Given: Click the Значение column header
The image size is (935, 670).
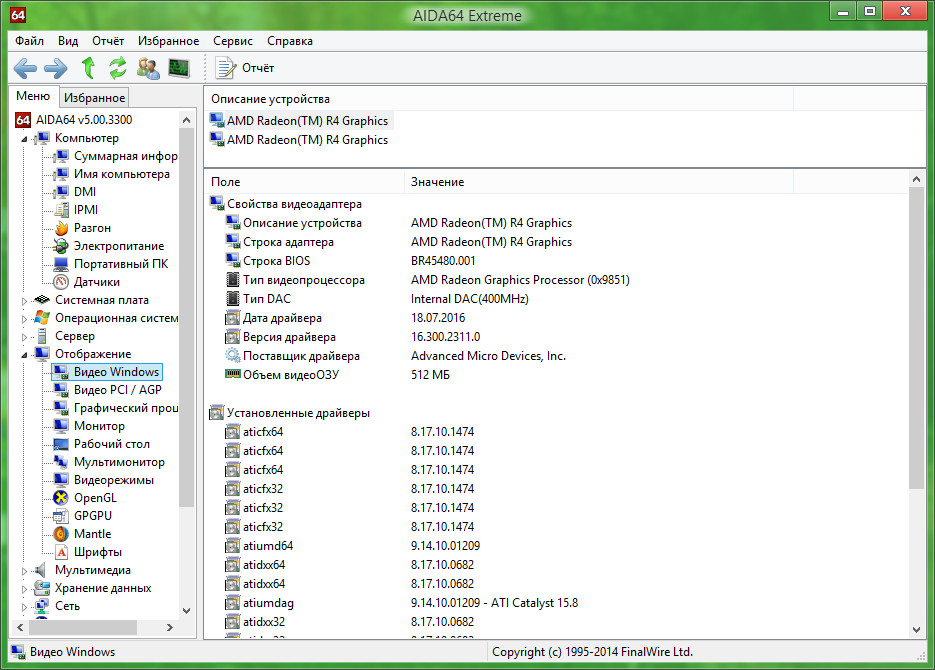Looking at the screenshot, I should click(437, 182).
